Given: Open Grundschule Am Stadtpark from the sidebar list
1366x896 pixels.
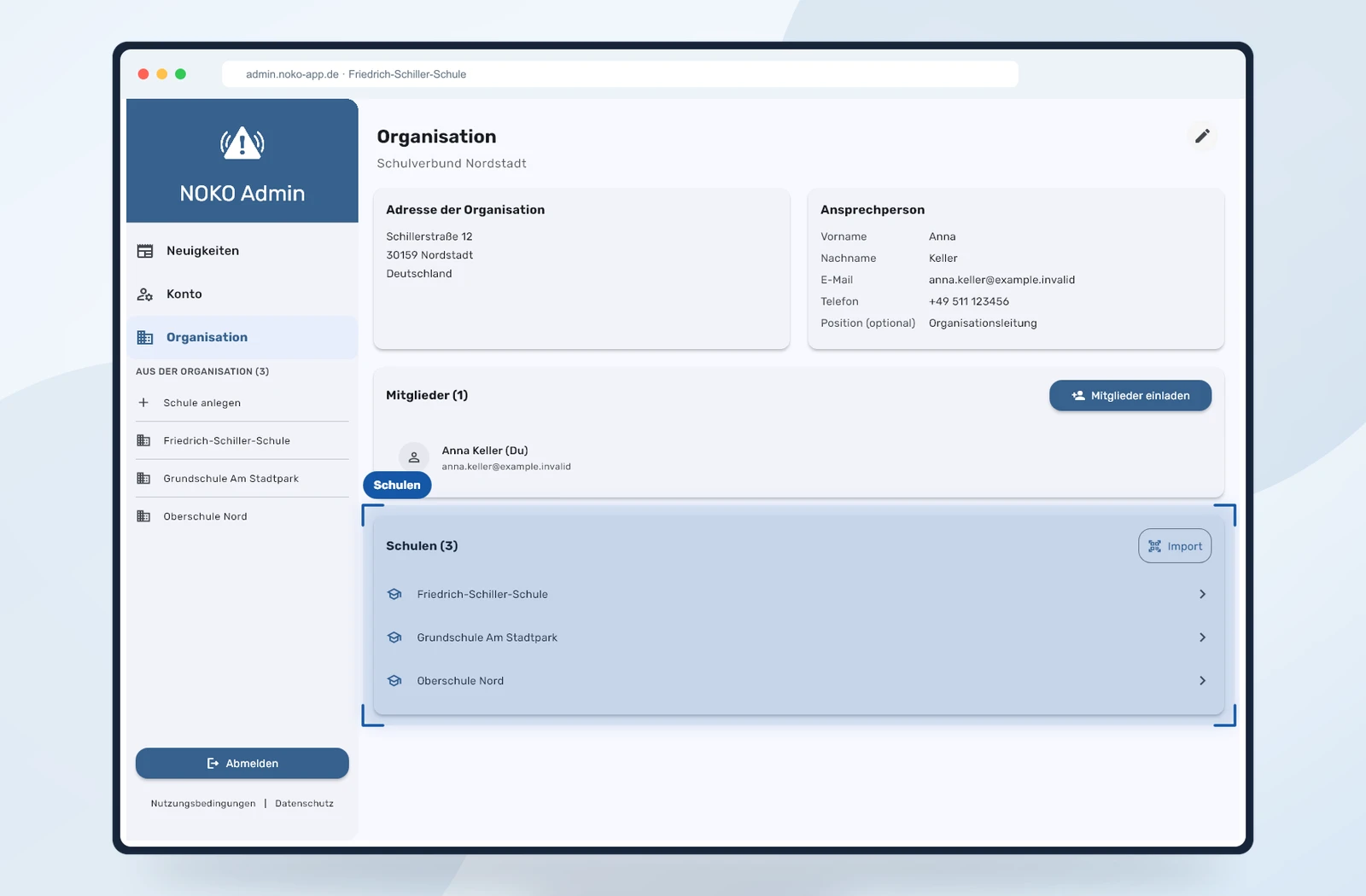Looking at the screenshot, I should [242, 479].
